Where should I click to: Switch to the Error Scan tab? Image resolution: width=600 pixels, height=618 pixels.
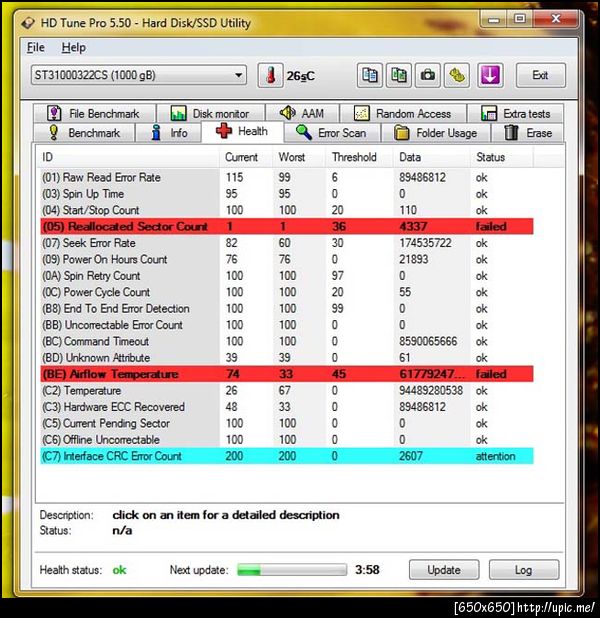tap(332, 133)
